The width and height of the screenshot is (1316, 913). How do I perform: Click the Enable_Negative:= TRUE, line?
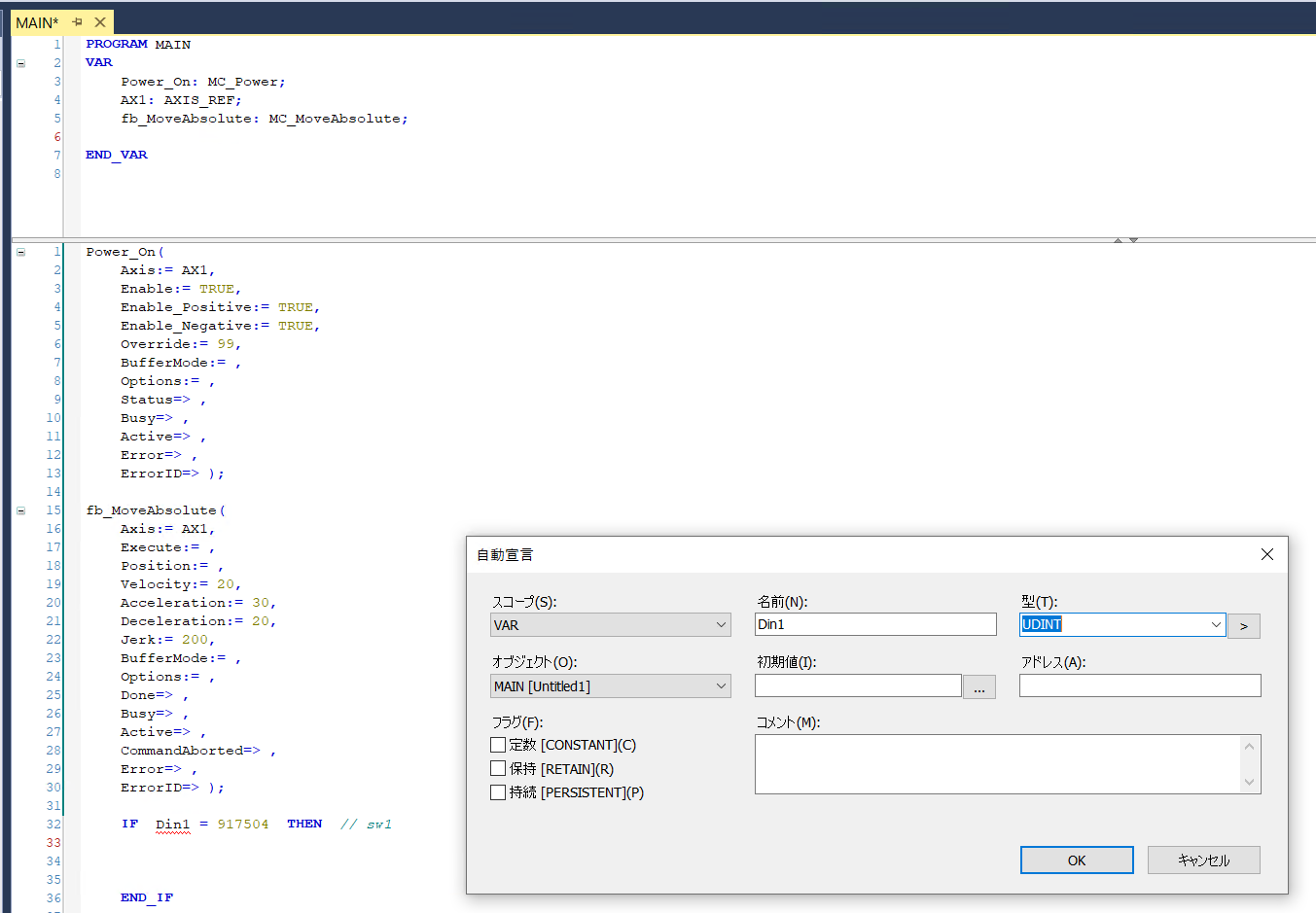[x=221, y=326]
